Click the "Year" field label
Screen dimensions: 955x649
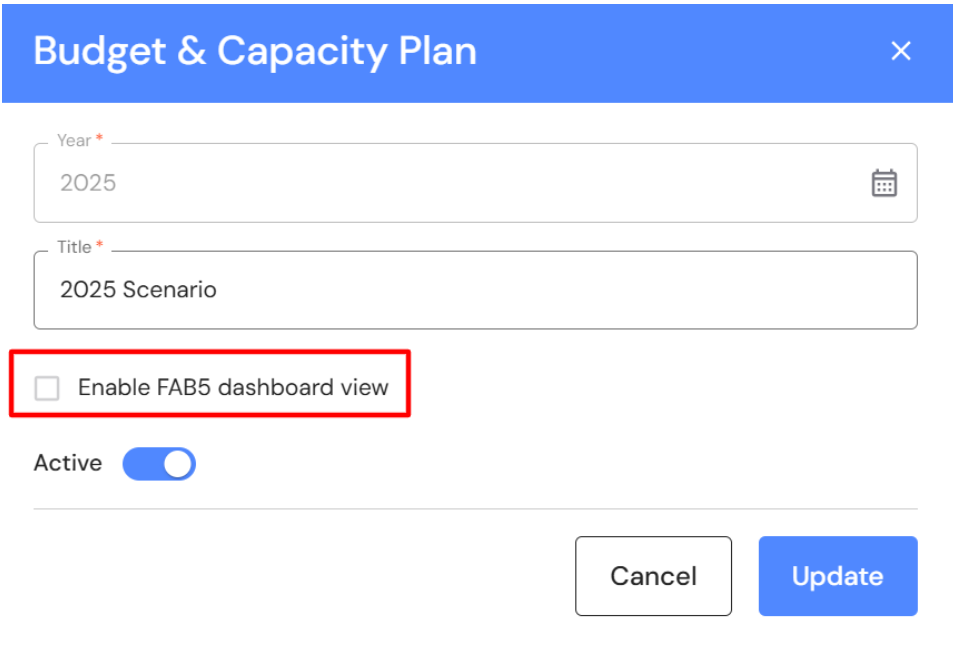(73, 141)
